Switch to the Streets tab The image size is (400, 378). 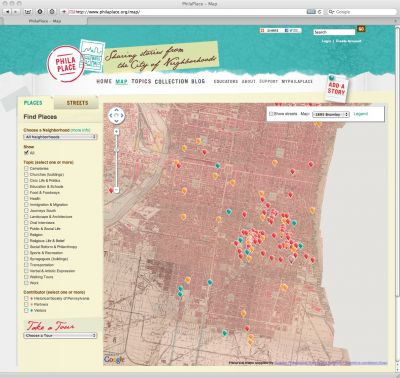tap(77, 103)
